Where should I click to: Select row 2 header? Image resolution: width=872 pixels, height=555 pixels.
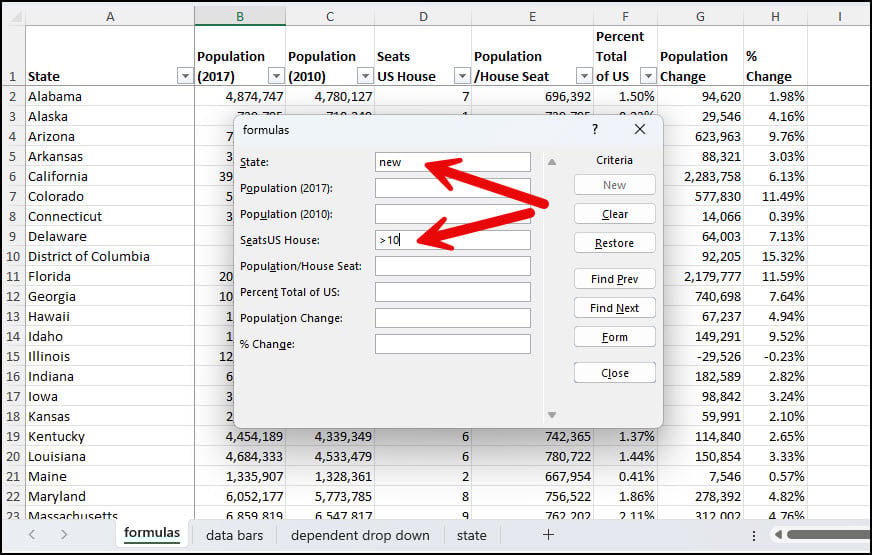13,96
